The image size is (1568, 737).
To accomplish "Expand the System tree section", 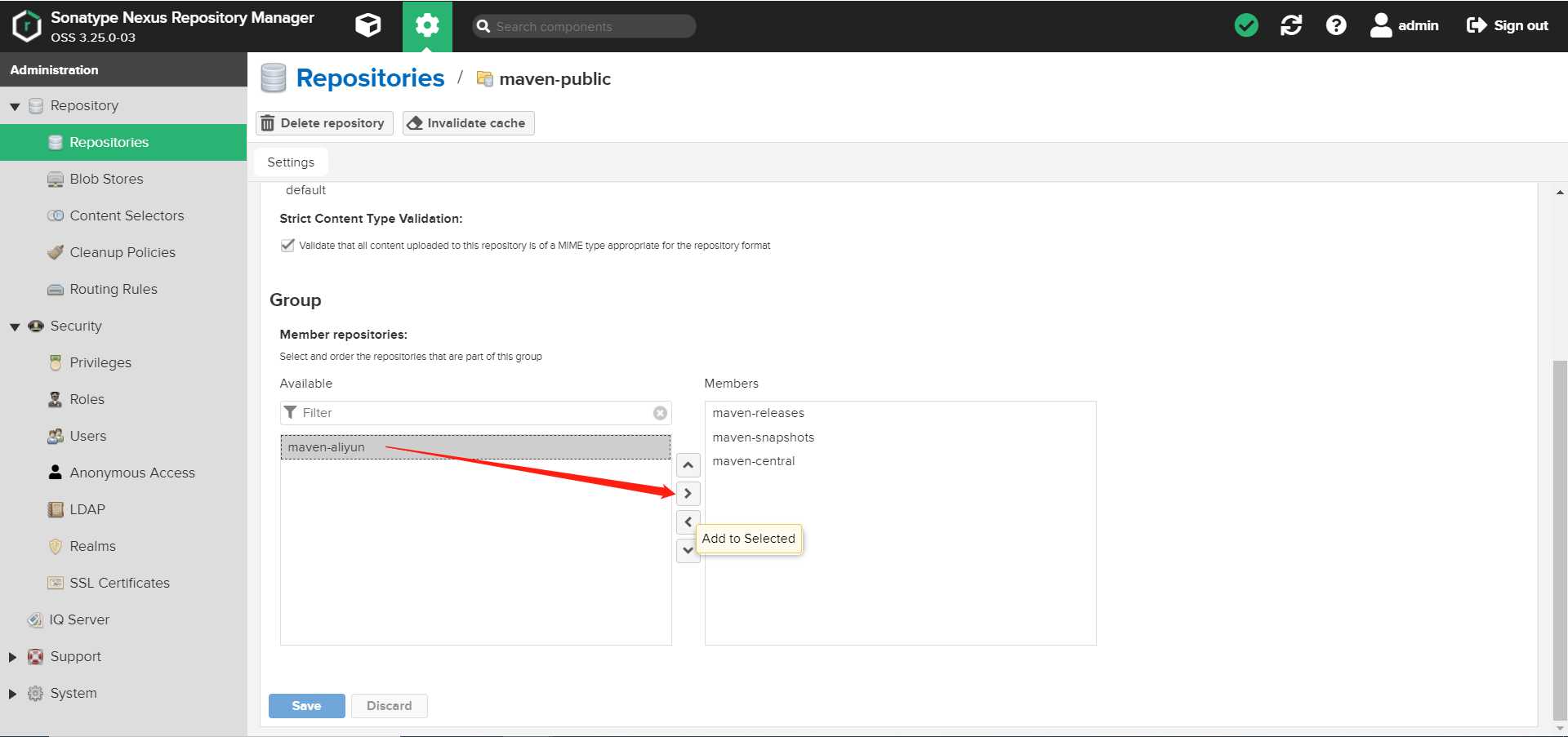I will pyautogui.click(x=12, y=694).
